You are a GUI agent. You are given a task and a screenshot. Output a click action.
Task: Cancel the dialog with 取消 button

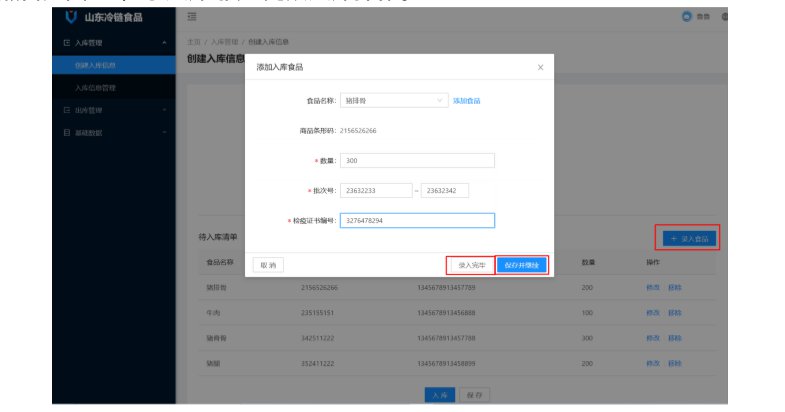point(268,265)
